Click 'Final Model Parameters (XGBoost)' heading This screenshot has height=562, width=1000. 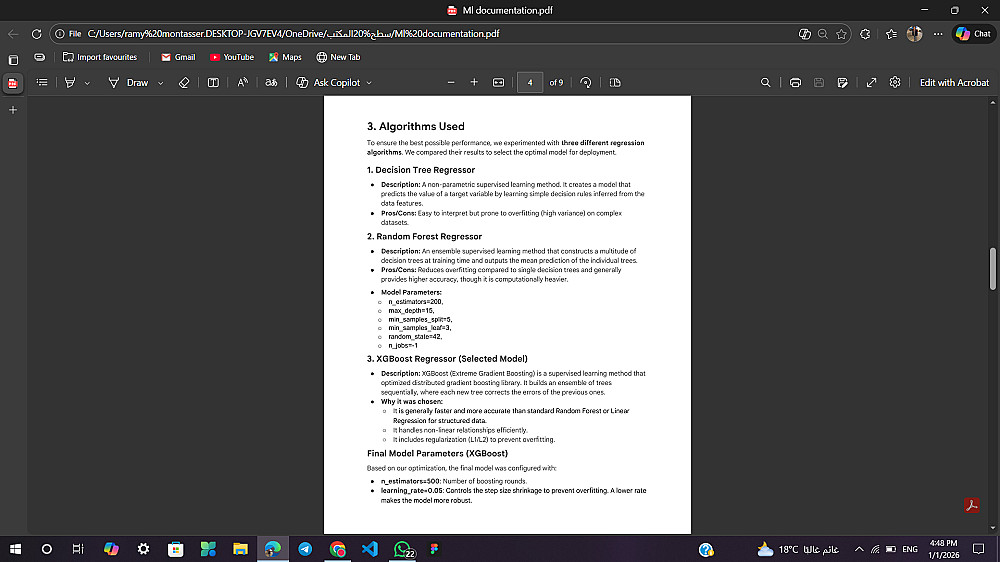pyautogui.click(x=438, y=454)
